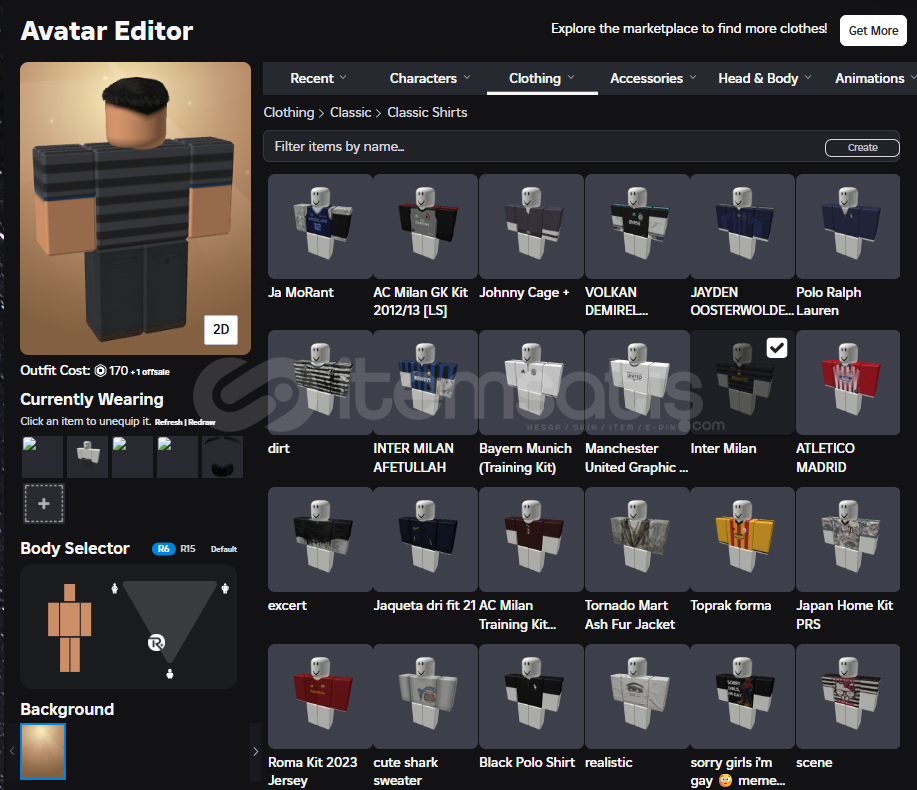
Task: Go to Classic in the breadcrumb
Action: point(350,112)
